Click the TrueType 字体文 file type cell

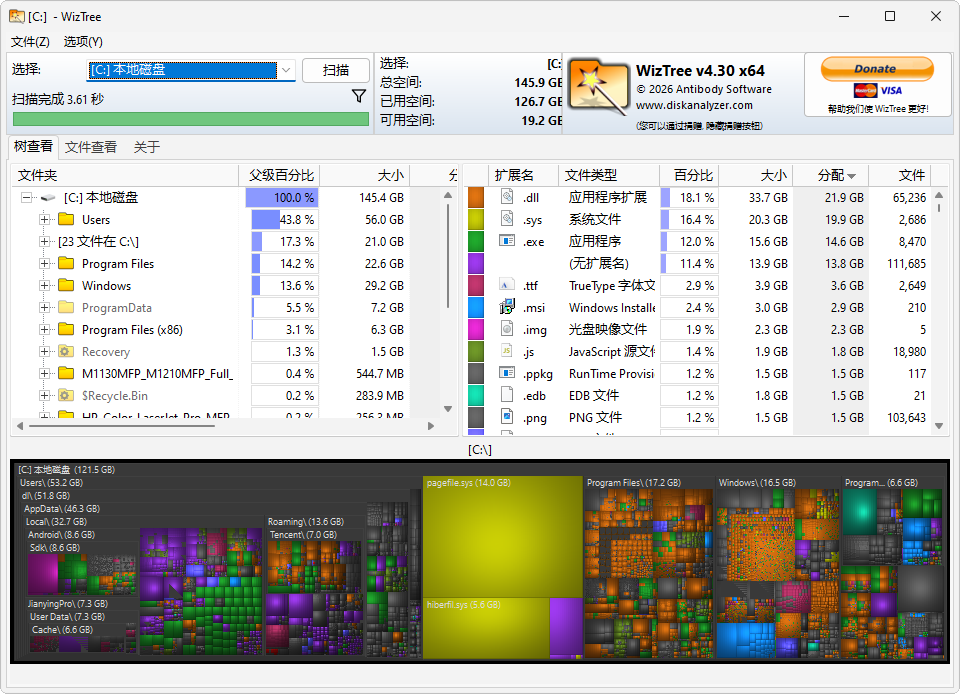[x=612, y=285]
